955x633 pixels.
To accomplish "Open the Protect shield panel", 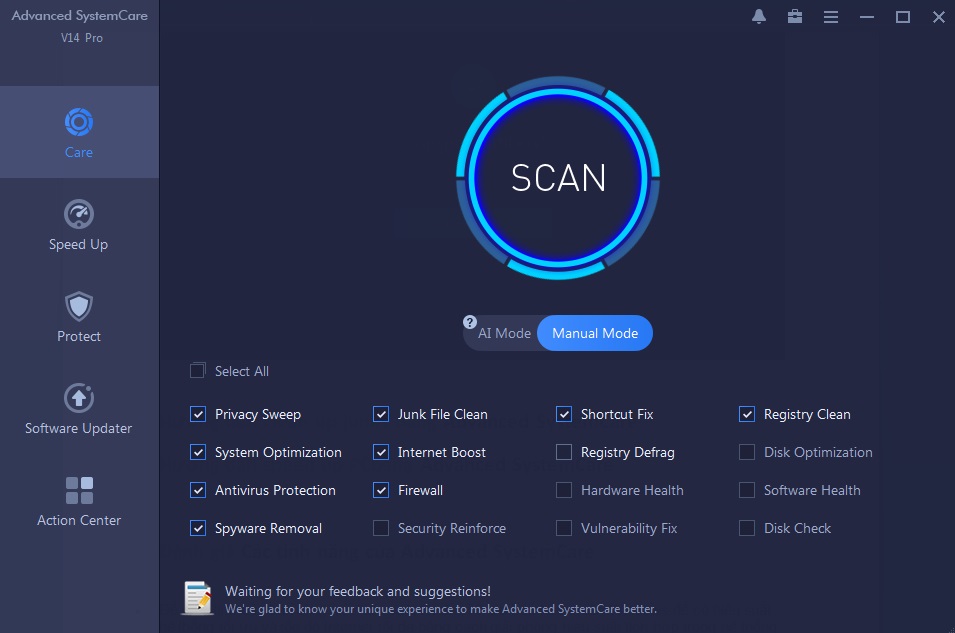I will tap(79, 315).
